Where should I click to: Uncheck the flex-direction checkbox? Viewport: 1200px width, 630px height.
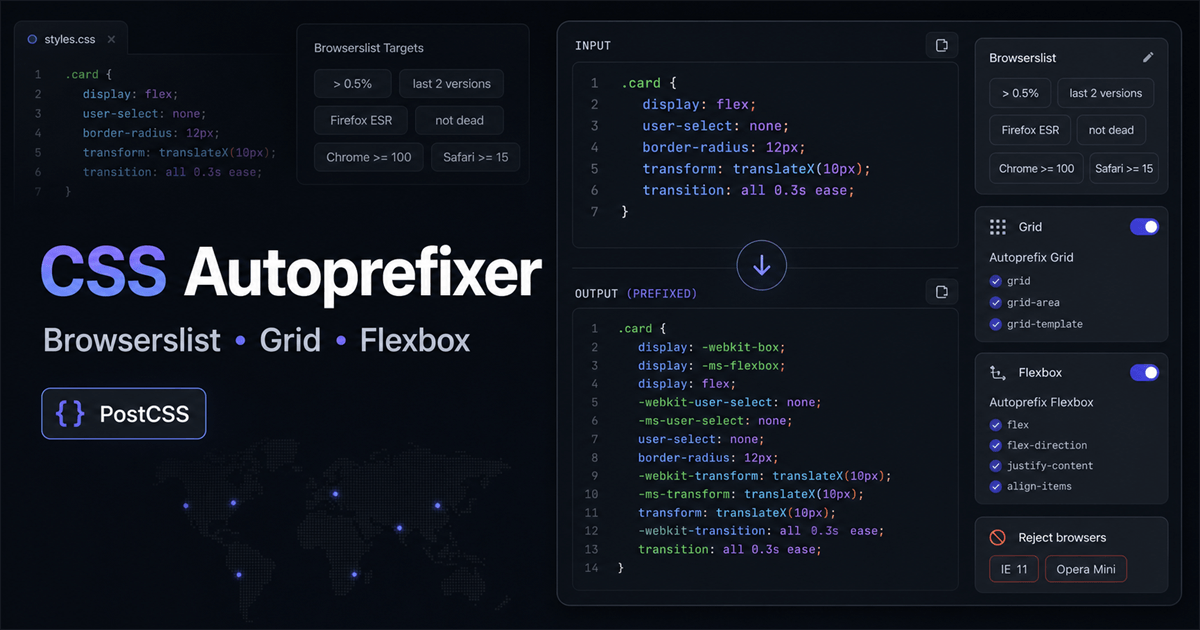pos(996,445)
